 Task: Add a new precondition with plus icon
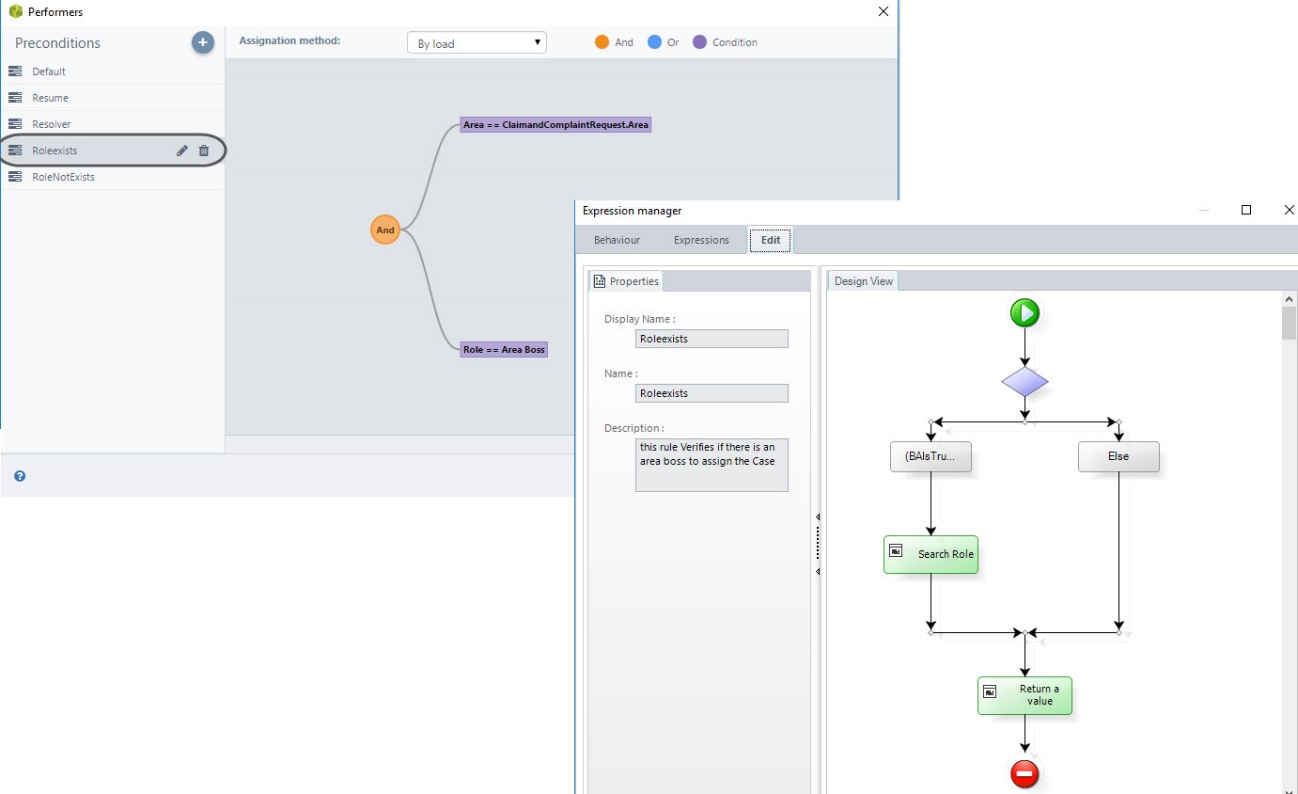point(202,43)
